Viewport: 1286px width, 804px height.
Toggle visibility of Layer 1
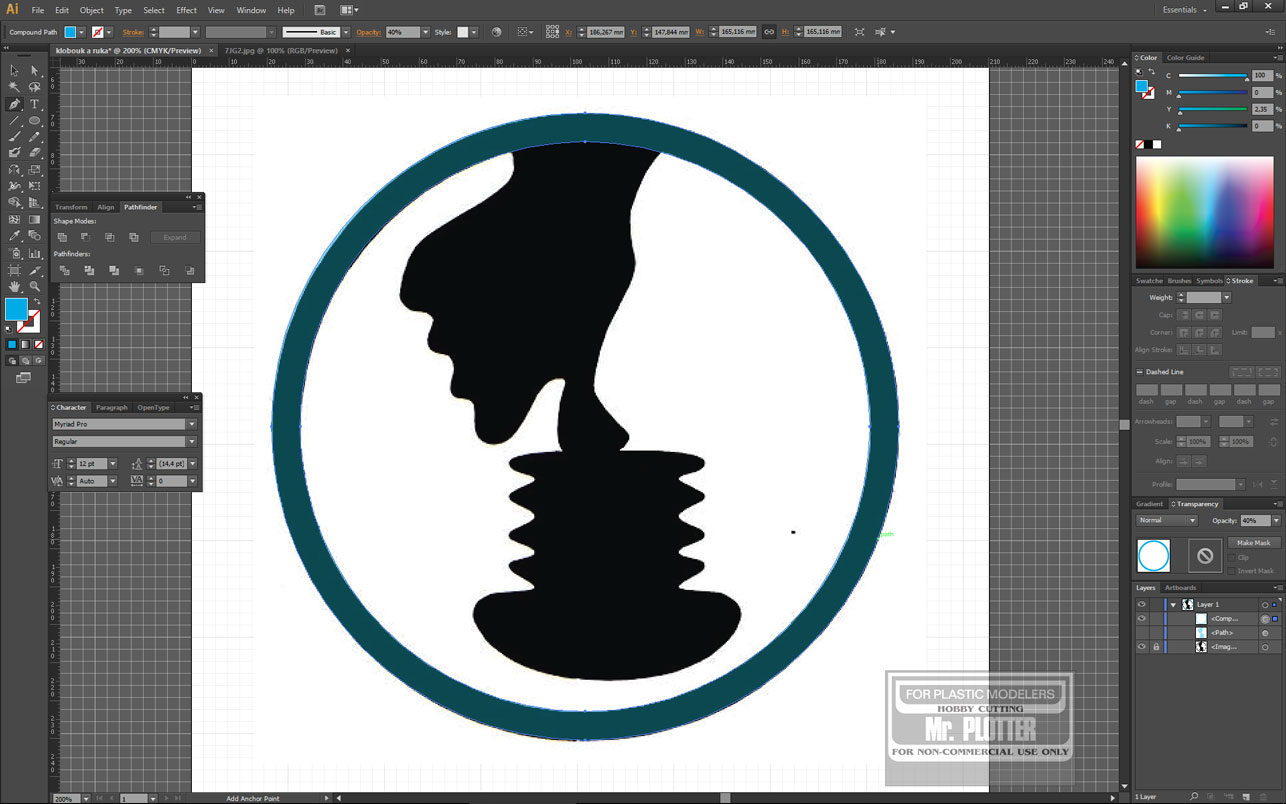(1141, 604)
